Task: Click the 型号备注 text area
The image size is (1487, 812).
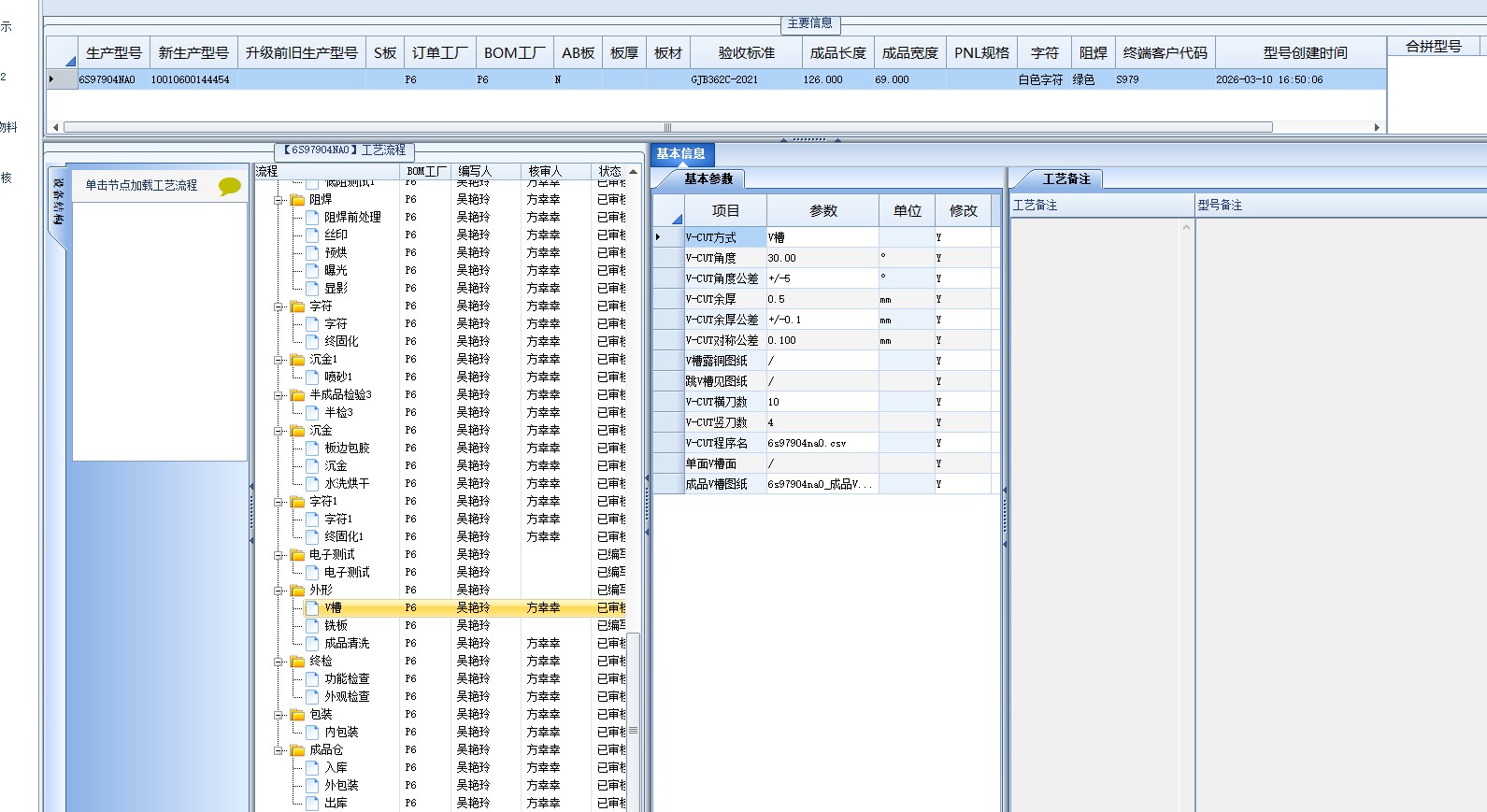Action: [x=1340, y=514]
